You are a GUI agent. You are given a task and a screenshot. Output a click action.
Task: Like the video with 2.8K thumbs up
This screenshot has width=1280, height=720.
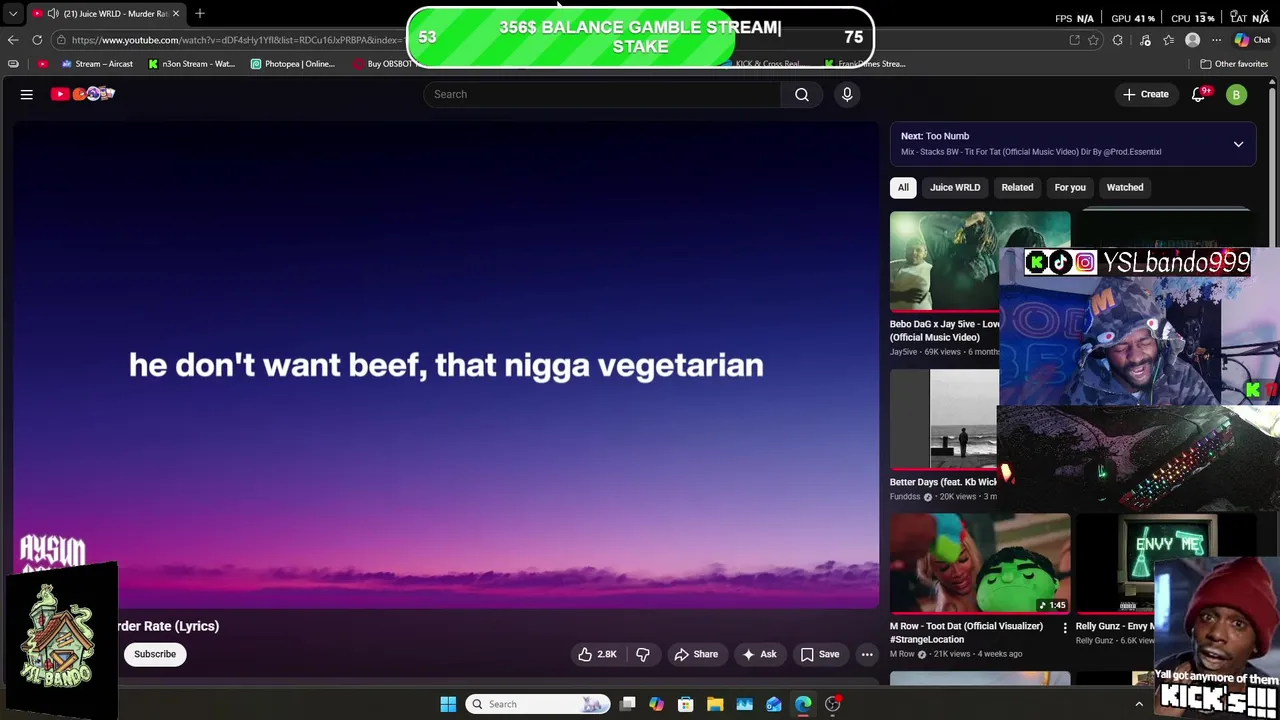[597, 654]
